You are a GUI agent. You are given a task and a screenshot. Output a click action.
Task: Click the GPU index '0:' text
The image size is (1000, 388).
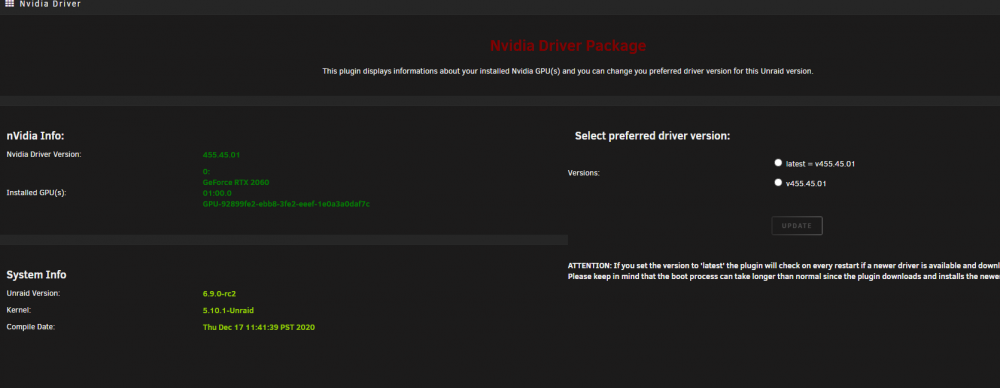point(206,172)
